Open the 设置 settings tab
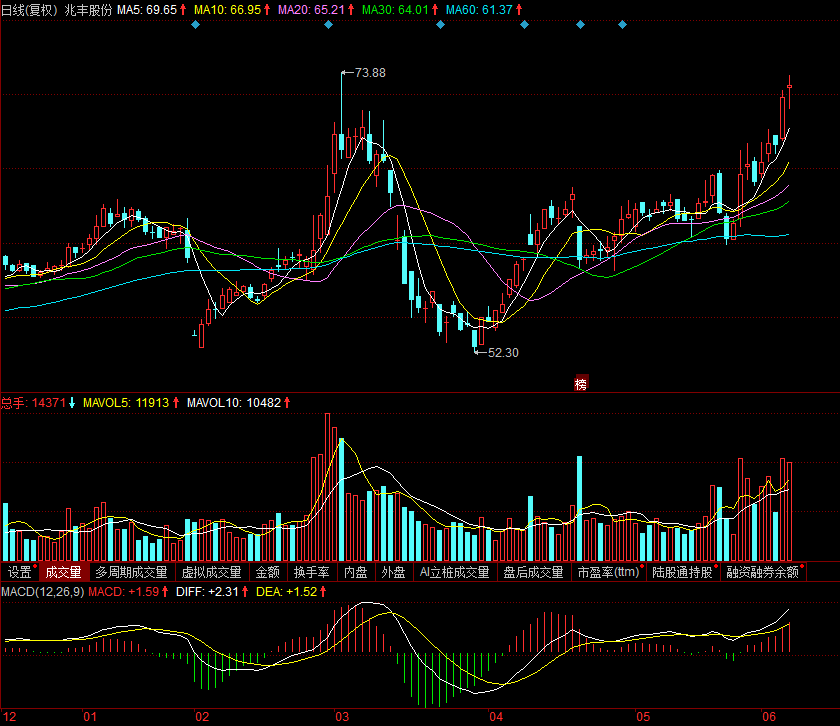The width and height of the screenshot is (840, 726). coord(20,572)
